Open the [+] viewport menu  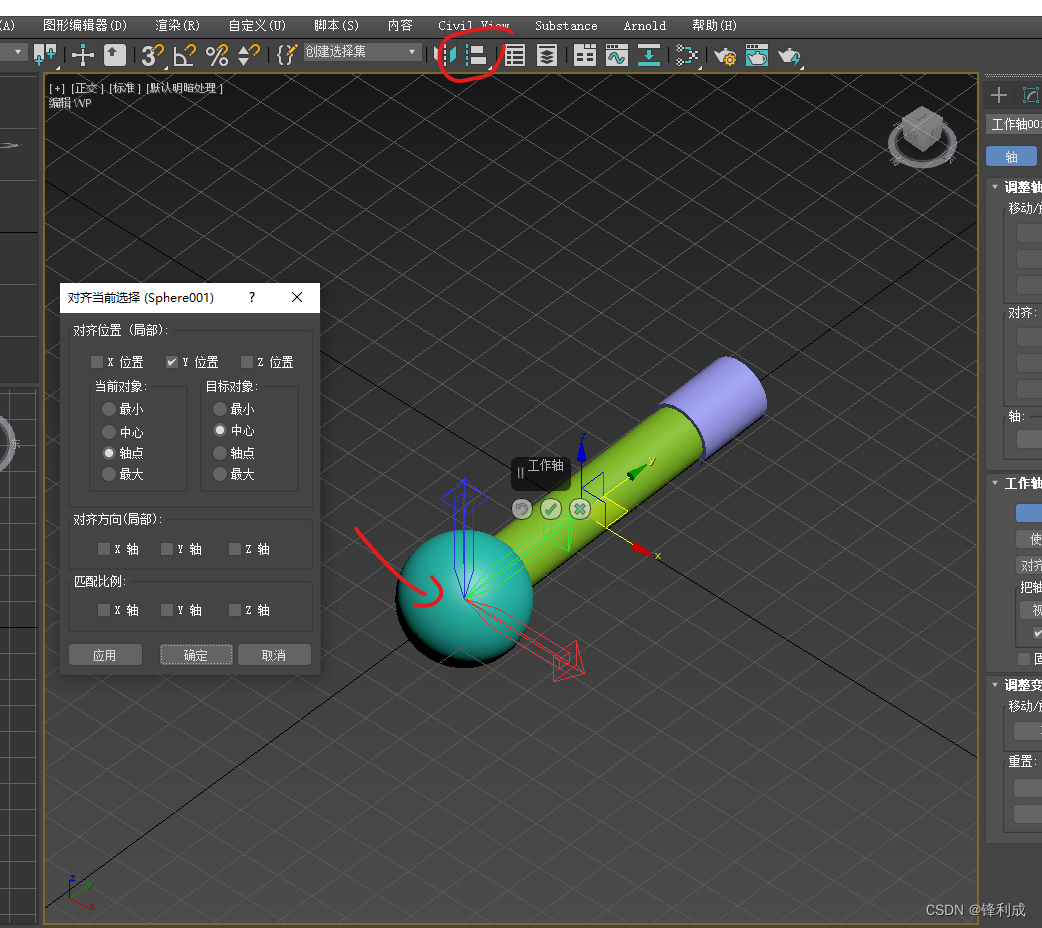tap(57, 88)
